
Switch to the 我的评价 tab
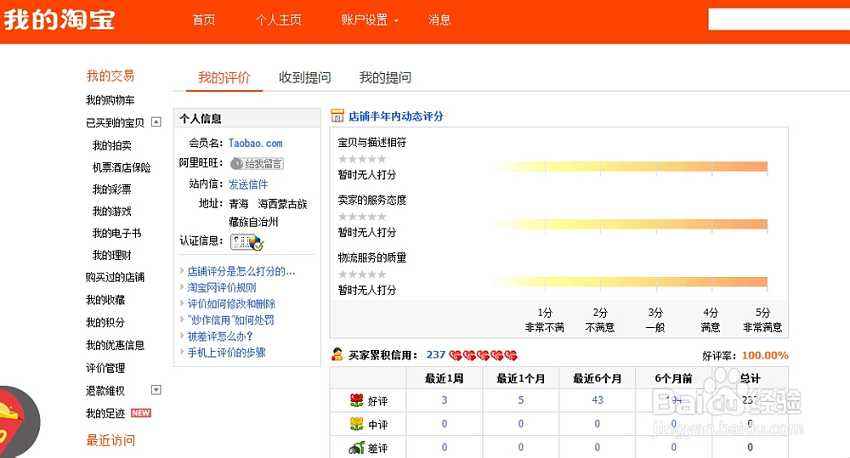point(224,78)
